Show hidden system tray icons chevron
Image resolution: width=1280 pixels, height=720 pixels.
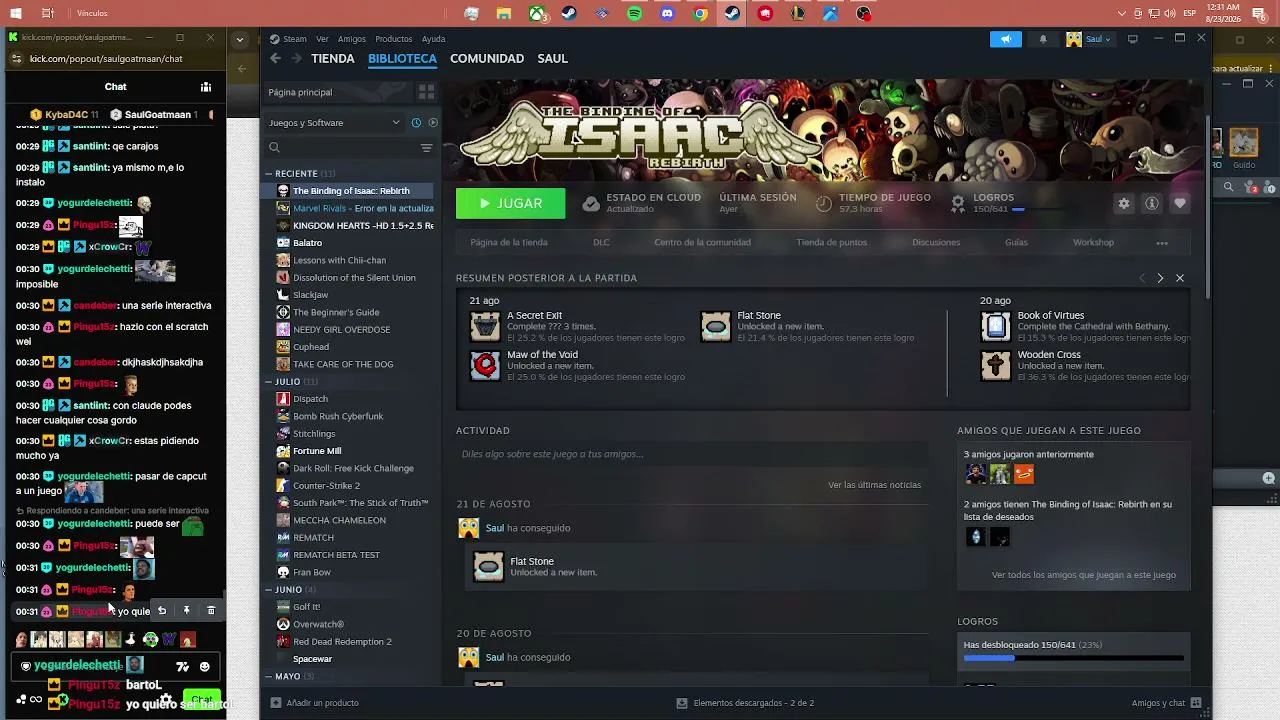coord(1123,14)
